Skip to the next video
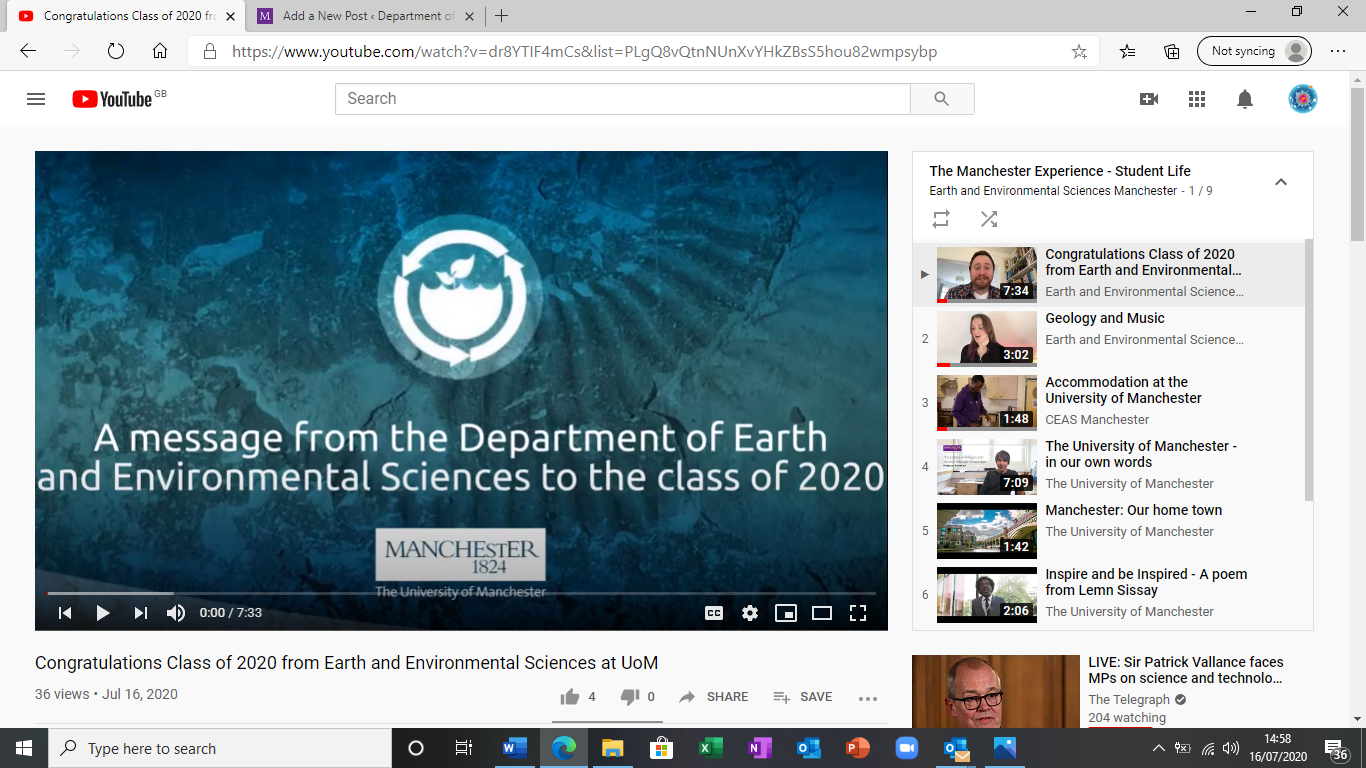This screenshot has height=768, width=1366. pyautogui.click(x=141, y=613)
